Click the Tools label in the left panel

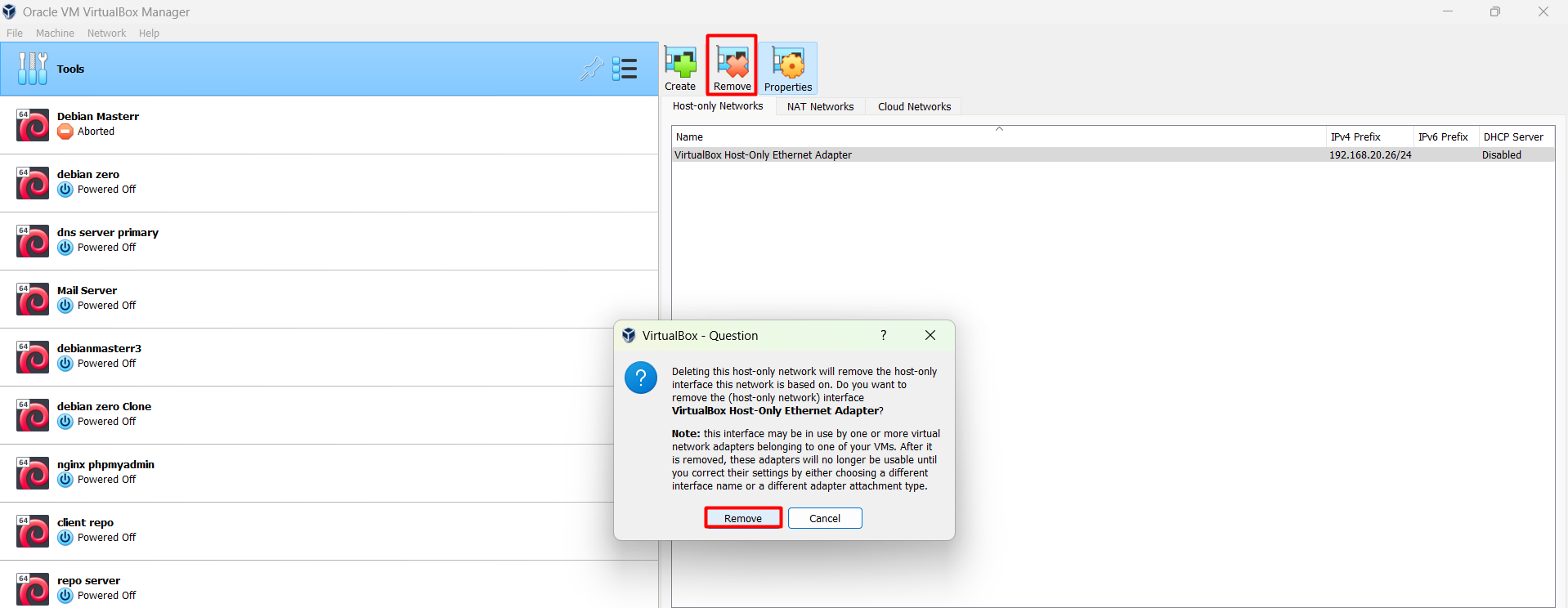pos(70,69)
